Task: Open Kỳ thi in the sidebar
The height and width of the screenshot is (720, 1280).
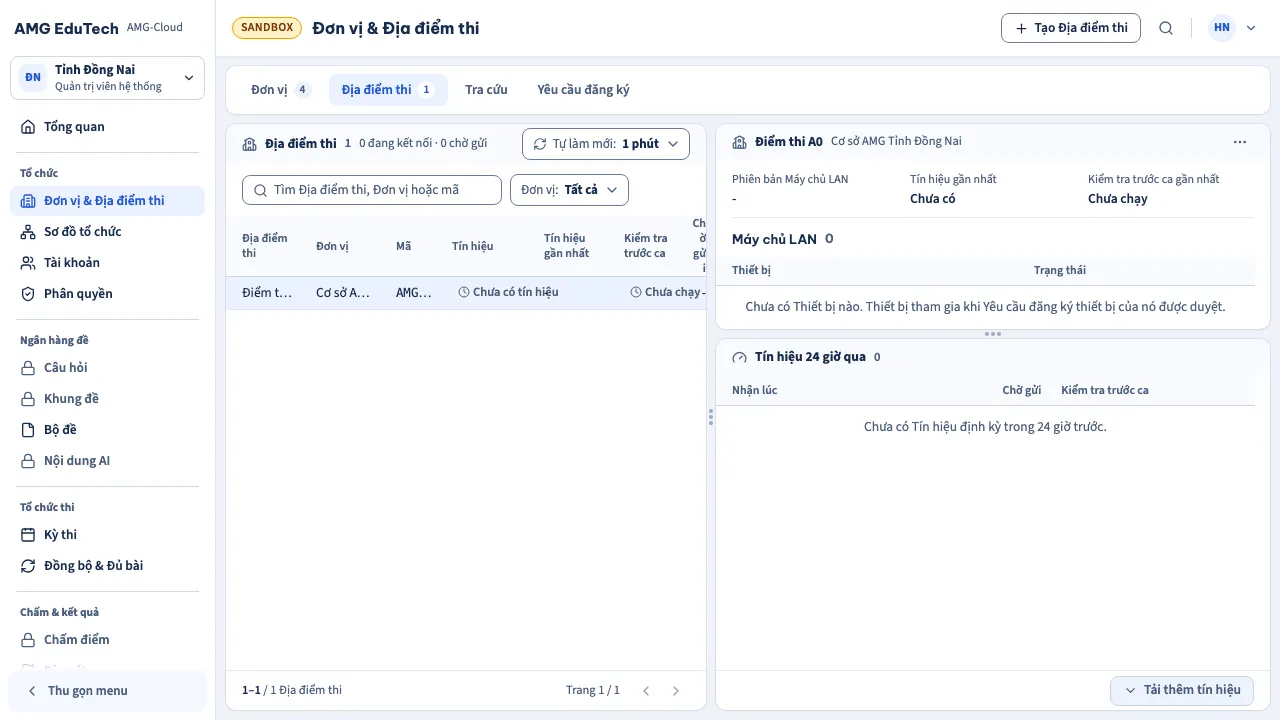Action: pos(107,535)
